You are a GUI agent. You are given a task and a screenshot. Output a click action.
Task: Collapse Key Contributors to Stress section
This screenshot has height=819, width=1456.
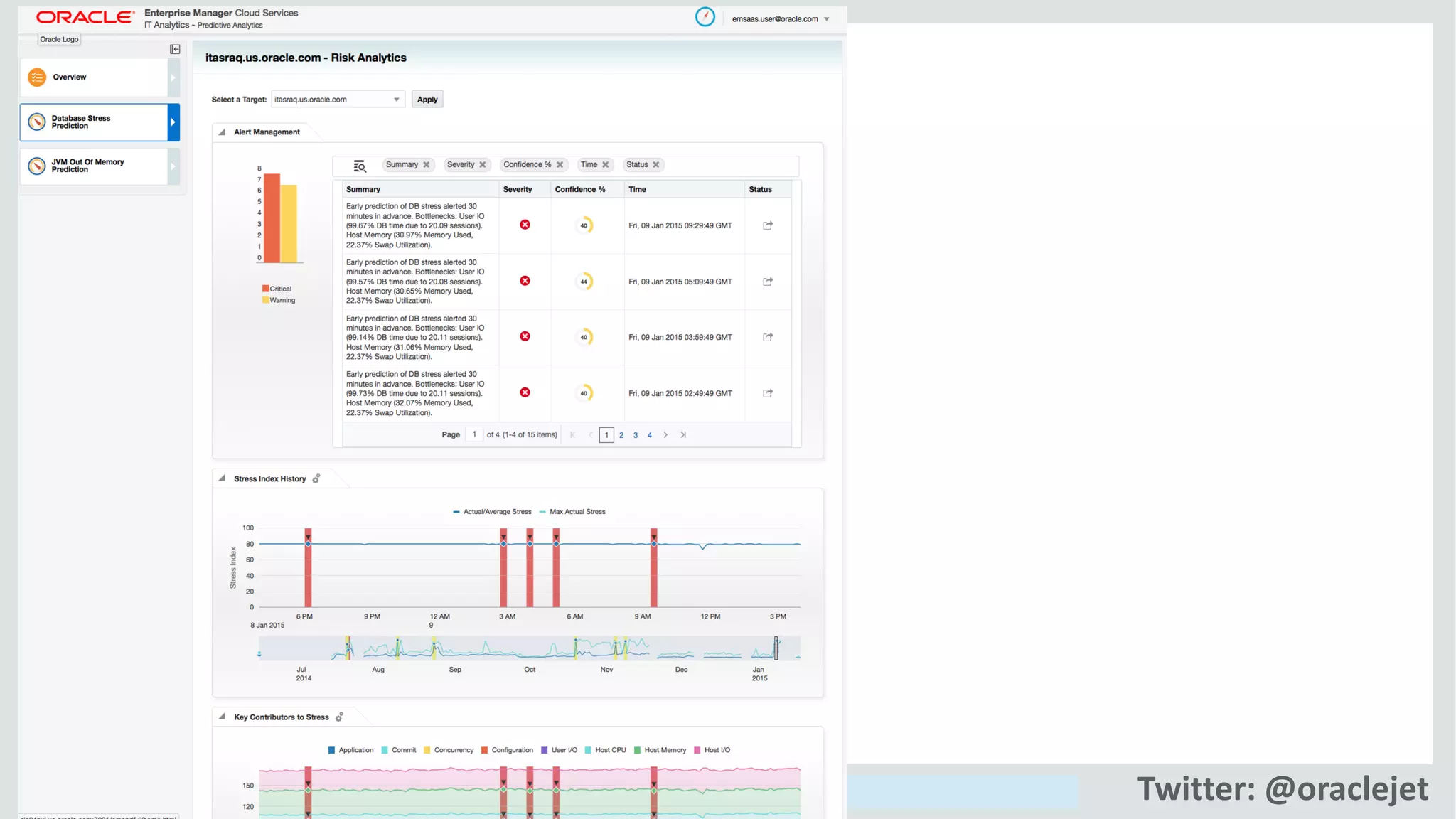tap(222, 717)
